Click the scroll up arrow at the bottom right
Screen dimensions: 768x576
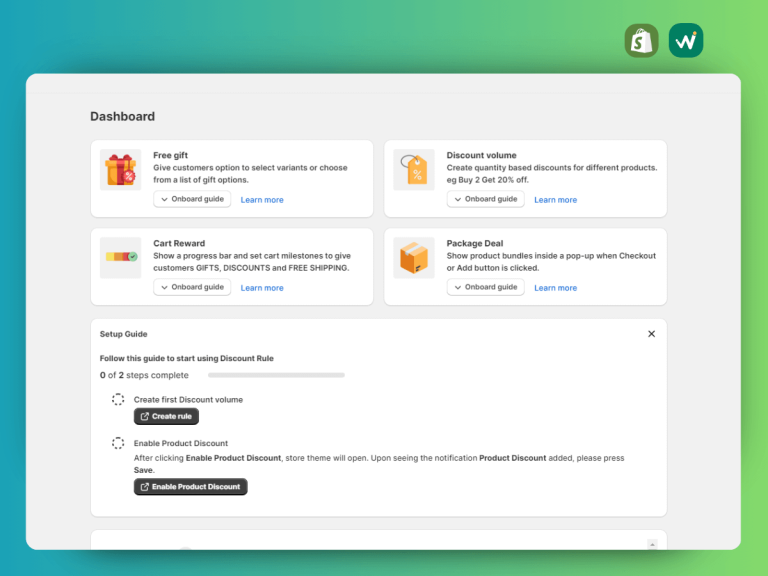tap(652, 545)
